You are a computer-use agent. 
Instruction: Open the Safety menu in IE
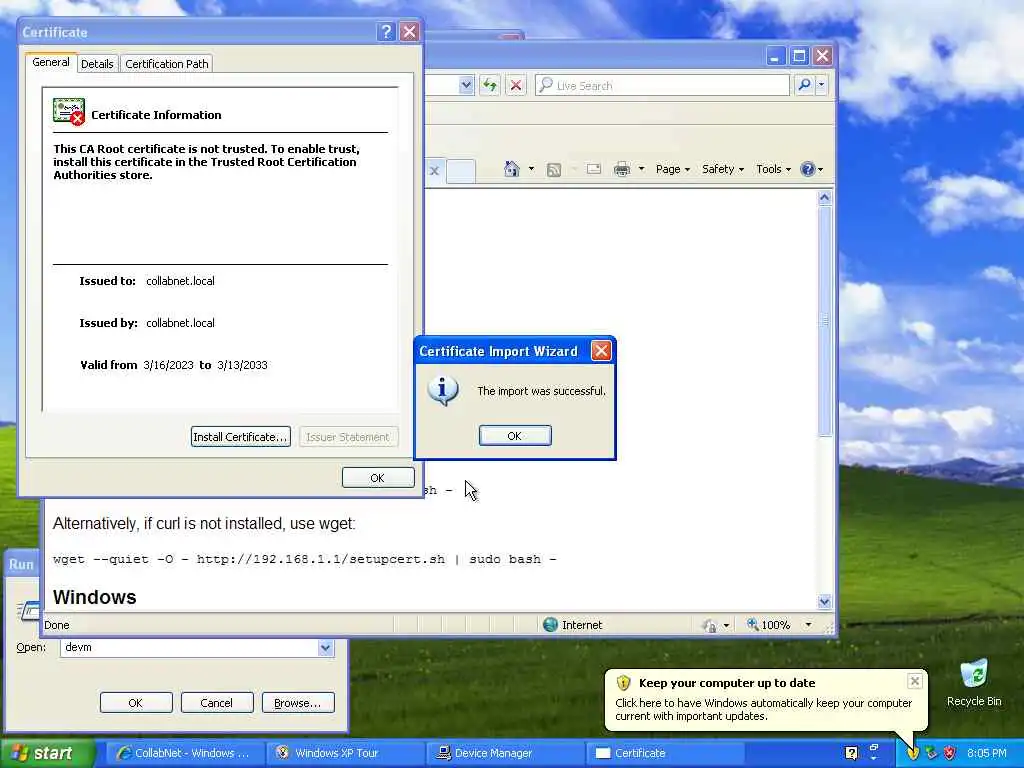coord(723,169)
